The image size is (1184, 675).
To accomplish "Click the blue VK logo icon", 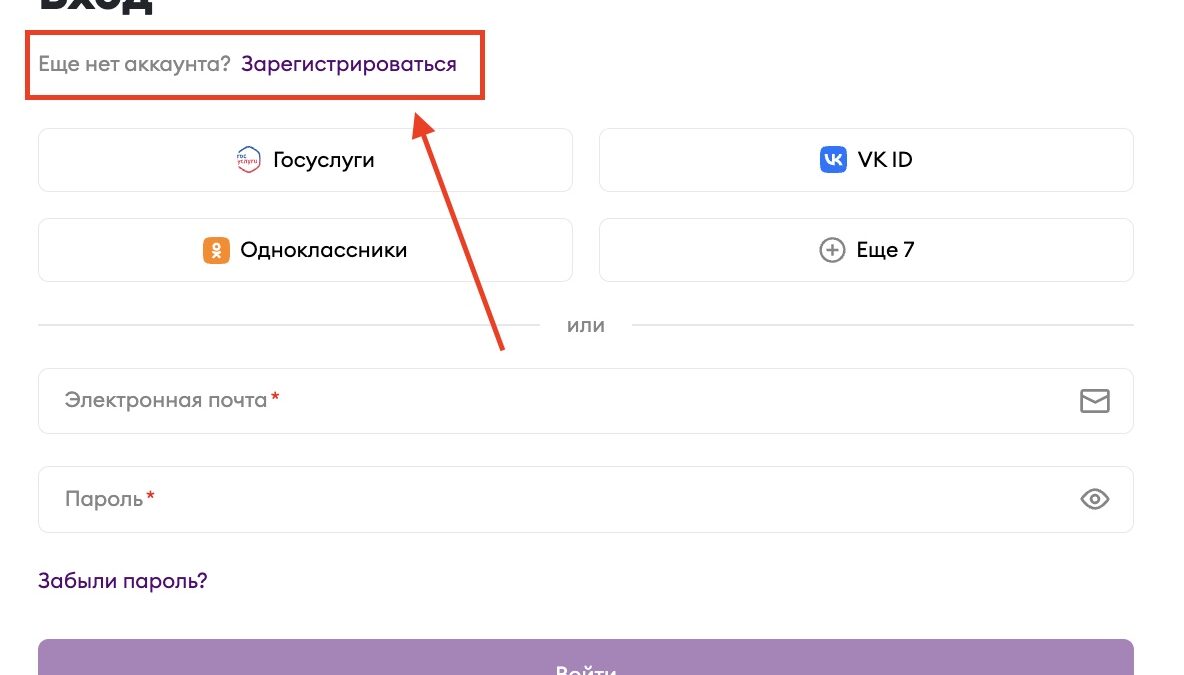I will point(833,160).
